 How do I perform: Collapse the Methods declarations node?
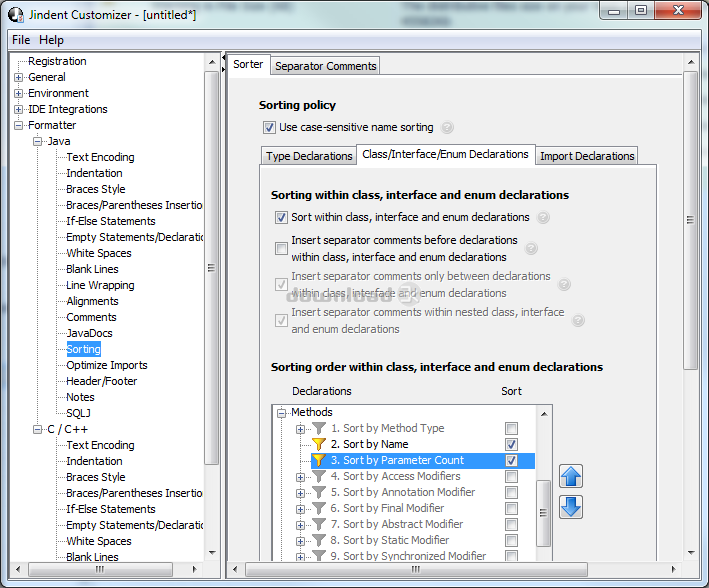coord(282,413)
